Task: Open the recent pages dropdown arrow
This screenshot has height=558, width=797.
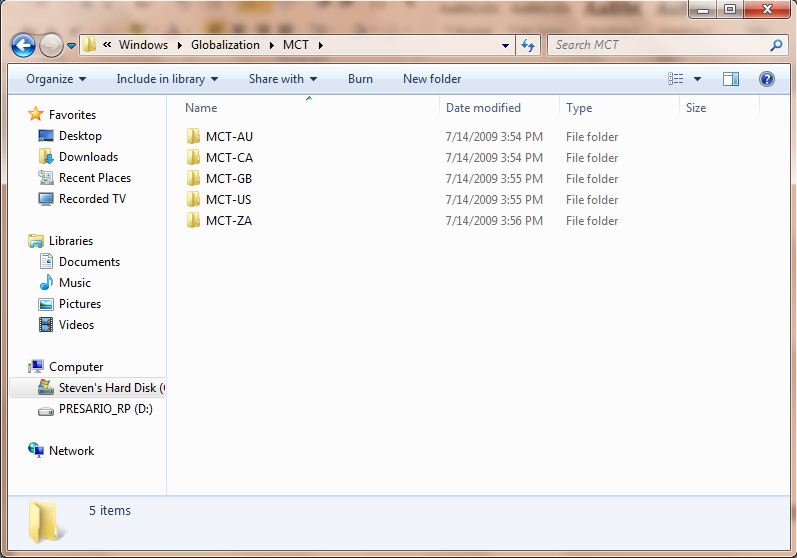Action: pos(72,46)
